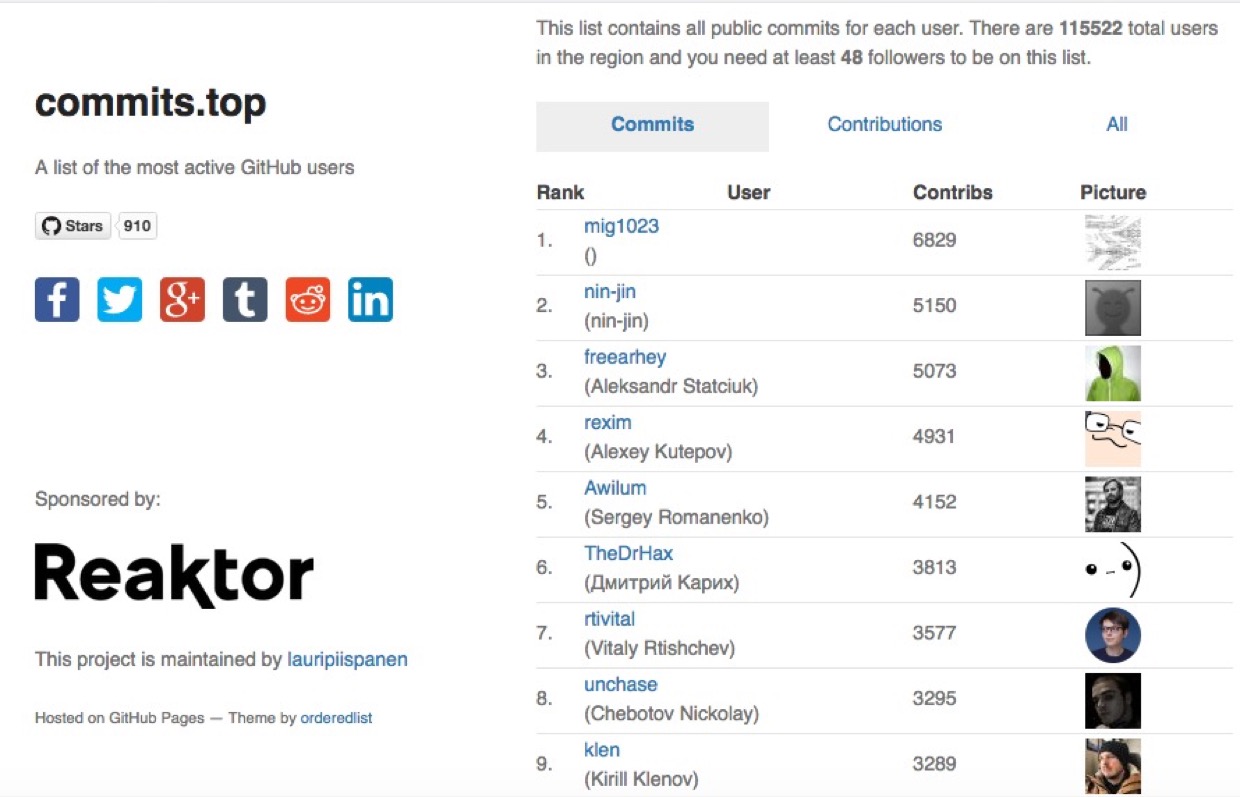Screen dimensions: 1240x797
Task: Click TheDrHax's face emoticon avatar
Action: [1113, 569]
